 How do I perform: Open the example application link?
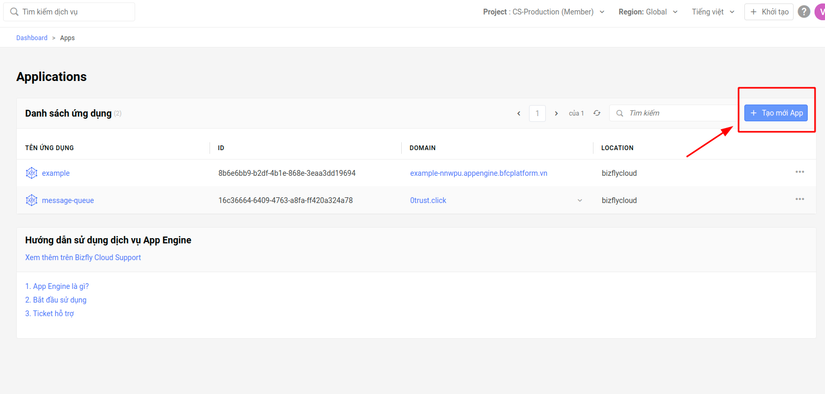[56, 173]
